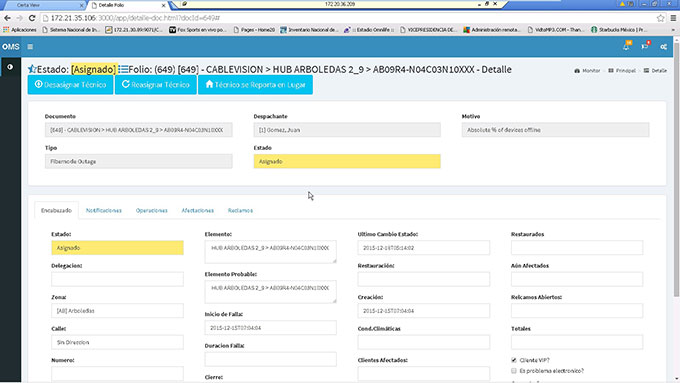The height and width of the screenshot is (383, 680).
Task: Click the Zona input field showing Arboledas
Action: tap(117, 311)
